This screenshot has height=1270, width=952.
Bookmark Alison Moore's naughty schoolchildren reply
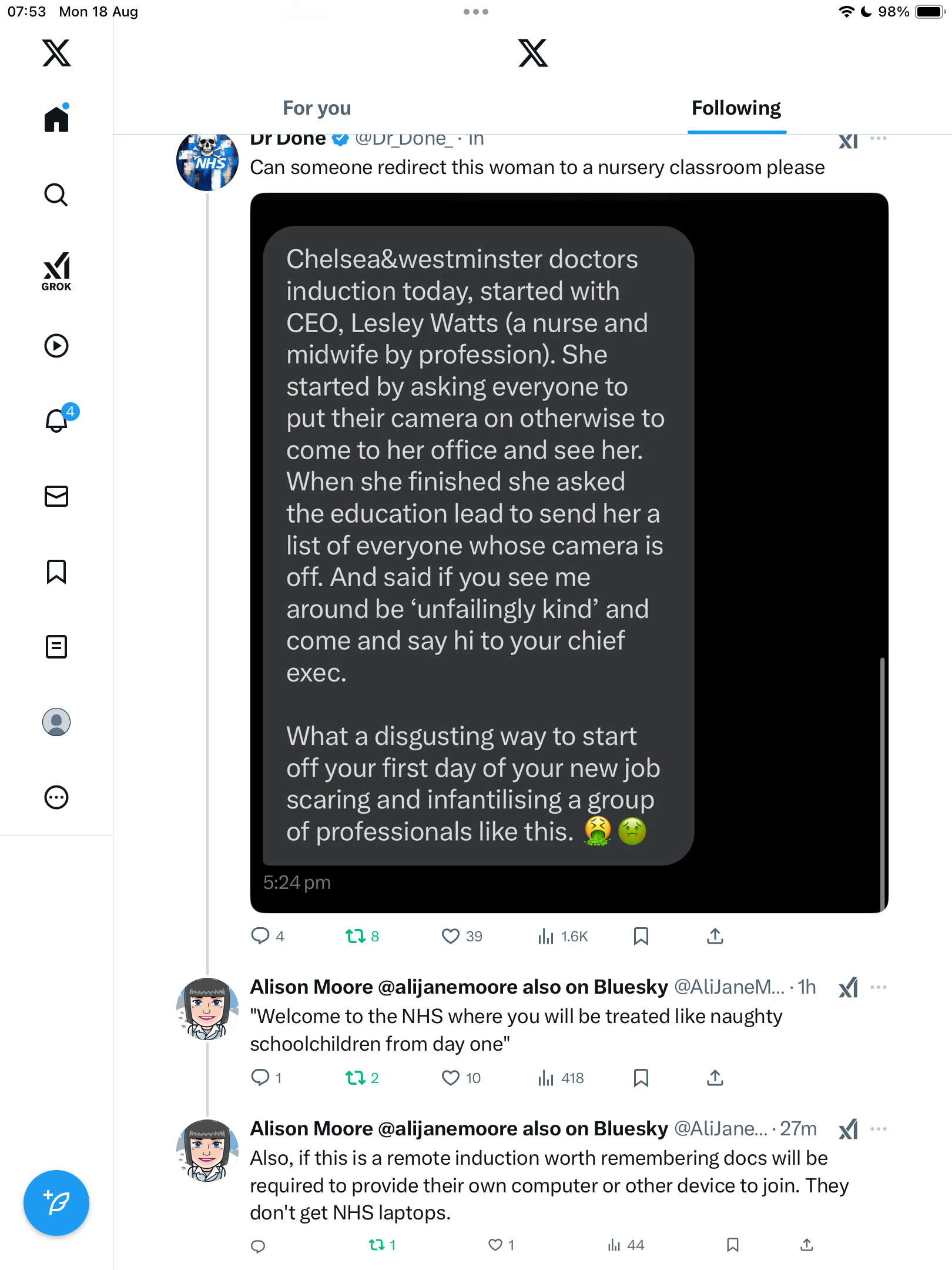point(641,1078)
